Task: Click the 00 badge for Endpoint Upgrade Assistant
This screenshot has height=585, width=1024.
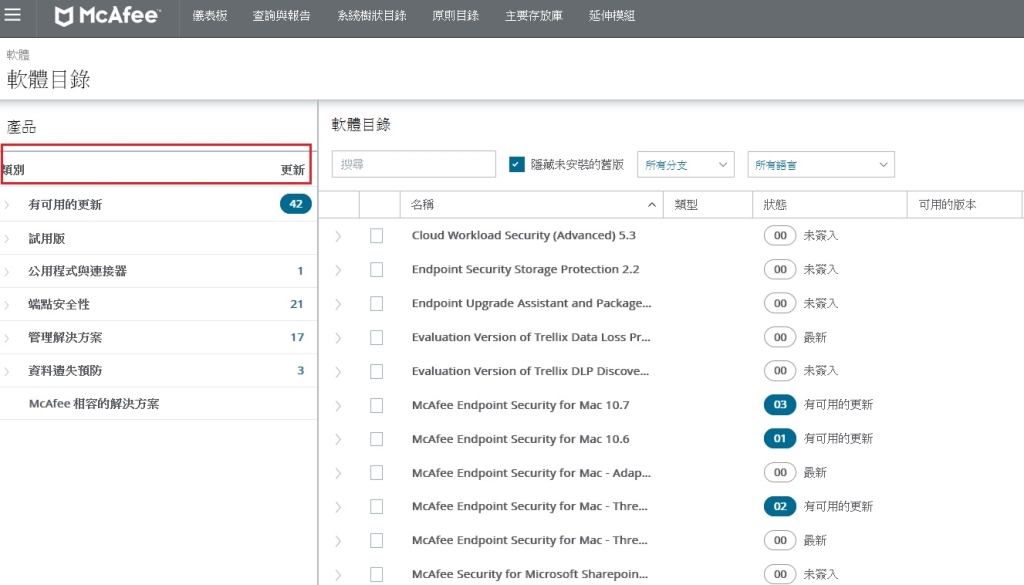Action: [x=780, y=304]
